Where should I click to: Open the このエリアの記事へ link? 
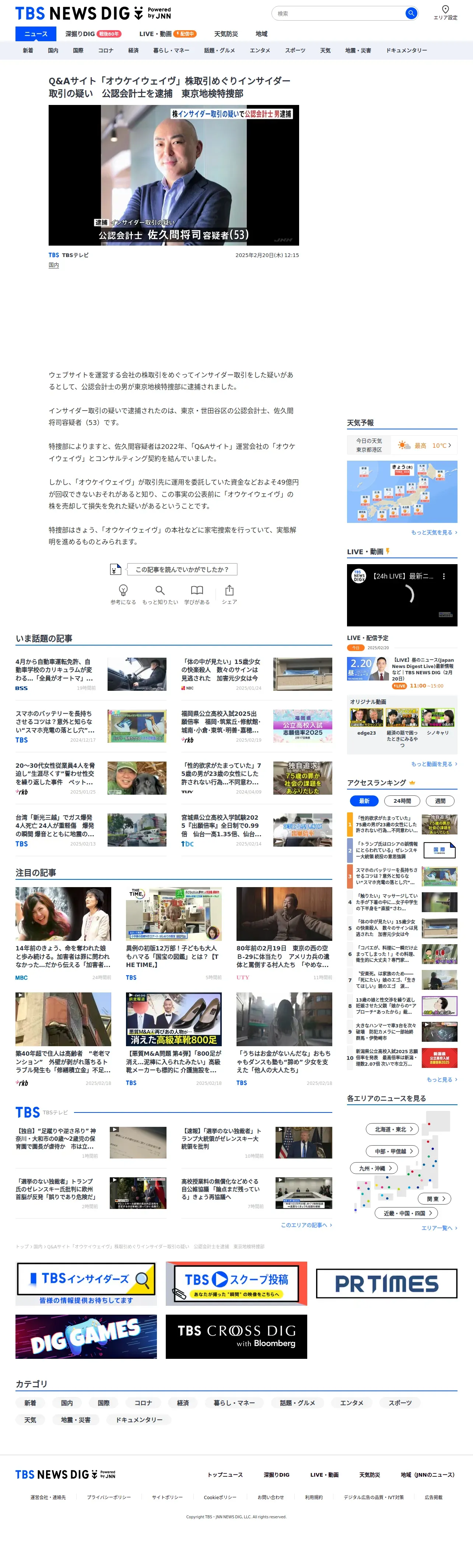(306, 1225)
